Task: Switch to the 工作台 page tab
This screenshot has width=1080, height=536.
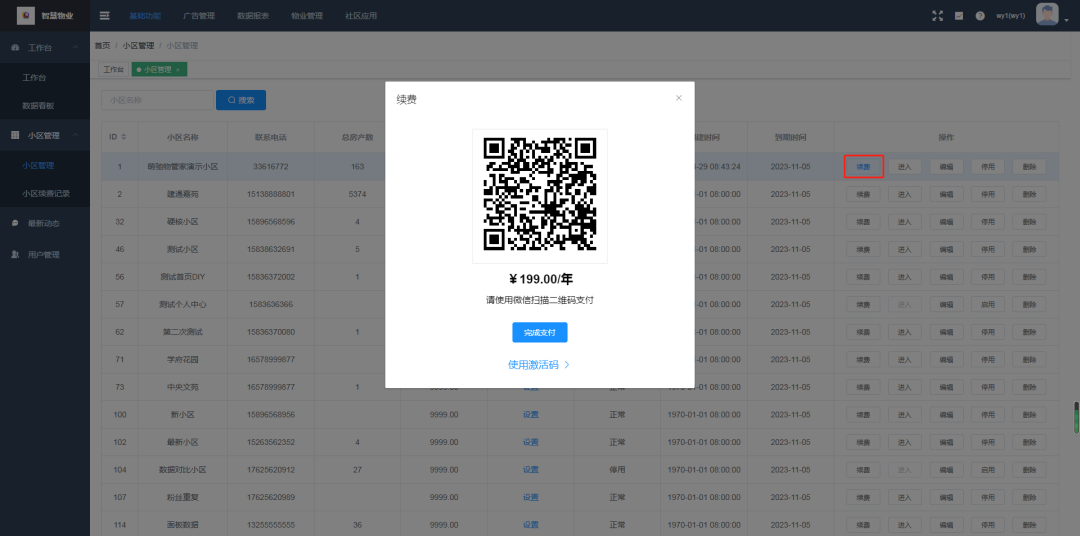Action: tap(114, 70)
